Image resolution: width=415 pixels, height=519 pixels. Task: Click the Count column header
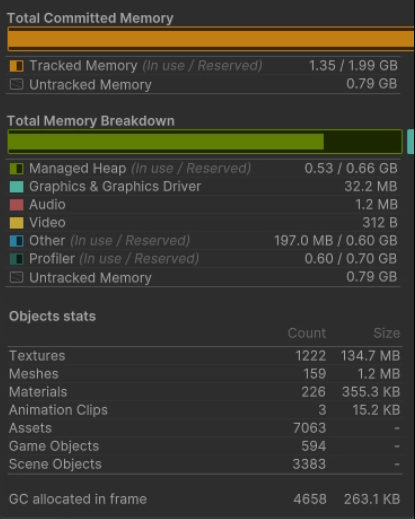(307, 333)
